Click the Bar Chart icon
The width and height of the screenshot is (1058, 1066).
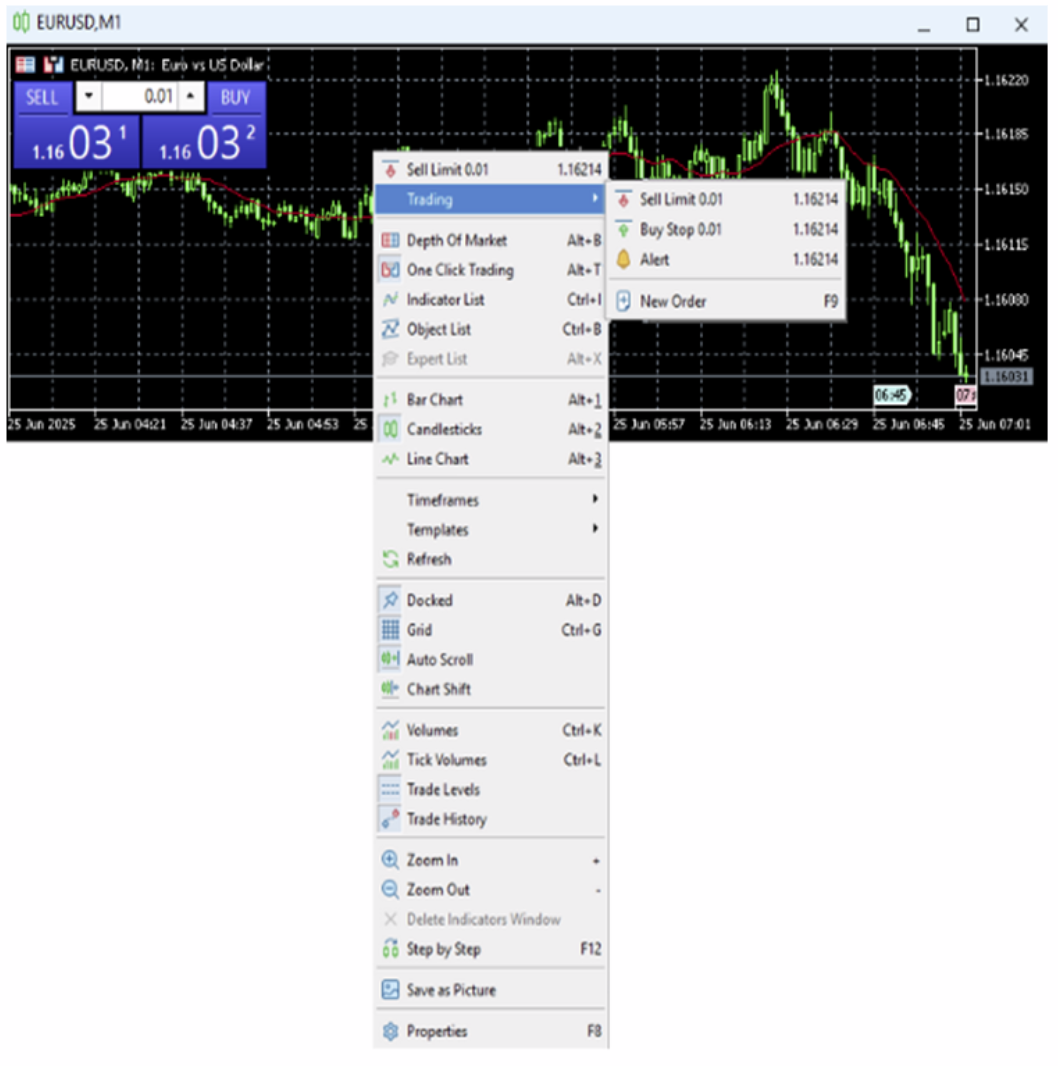coord(390,400)
